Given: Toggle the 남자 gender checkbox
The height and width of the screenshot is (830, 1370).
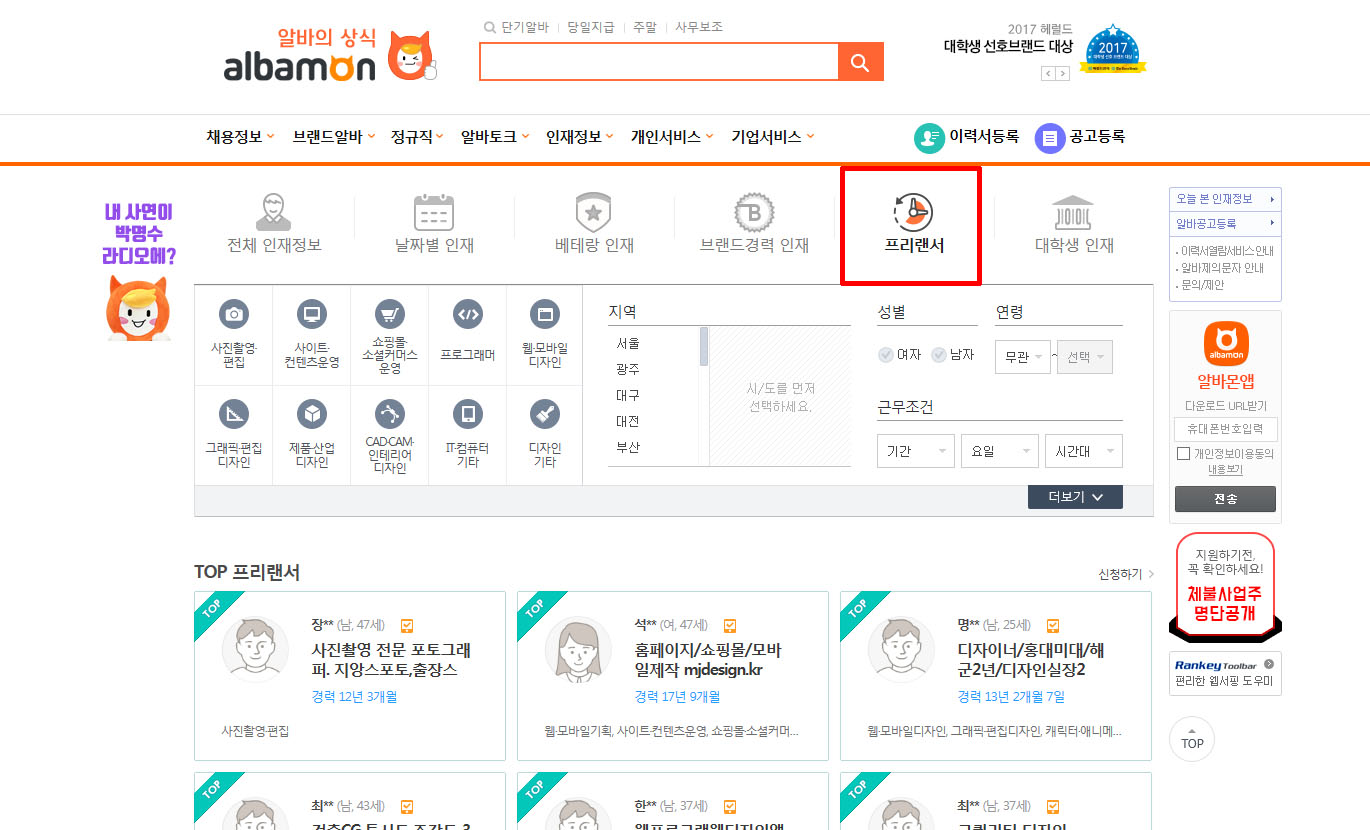Looking at the screenshot, I should click(938, 355).
